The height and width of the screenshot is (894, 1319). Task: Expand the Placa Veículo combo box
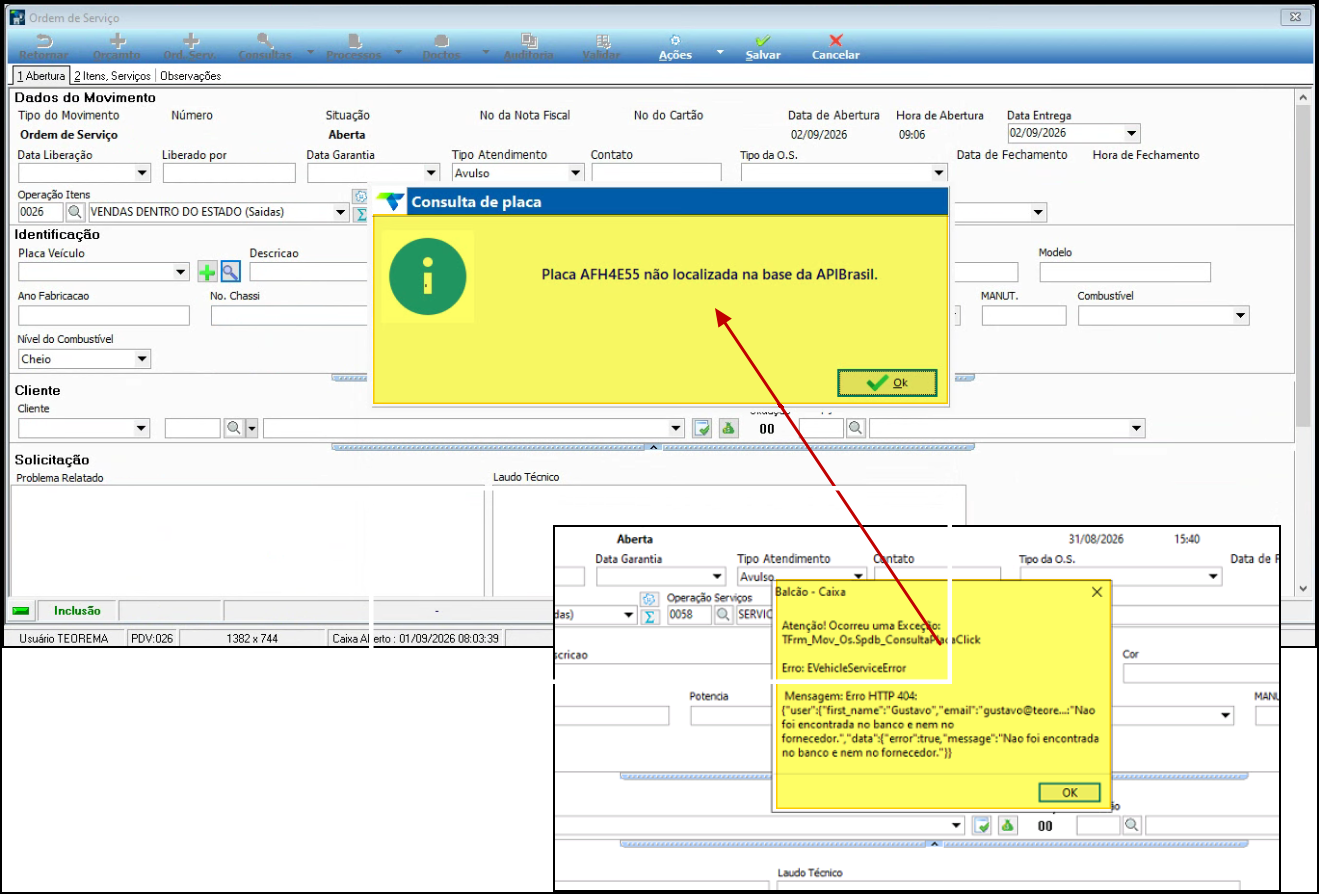point(181,272)
